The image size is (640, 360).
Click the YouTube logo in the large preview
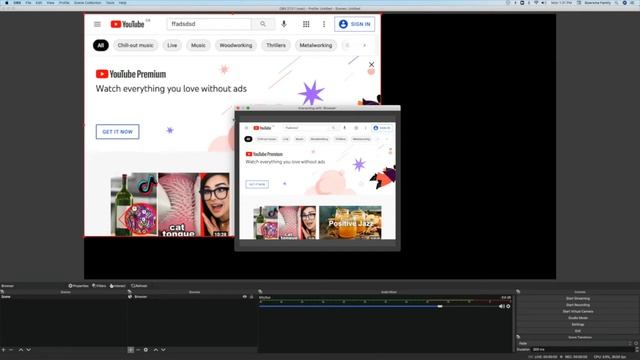[127, 24]
